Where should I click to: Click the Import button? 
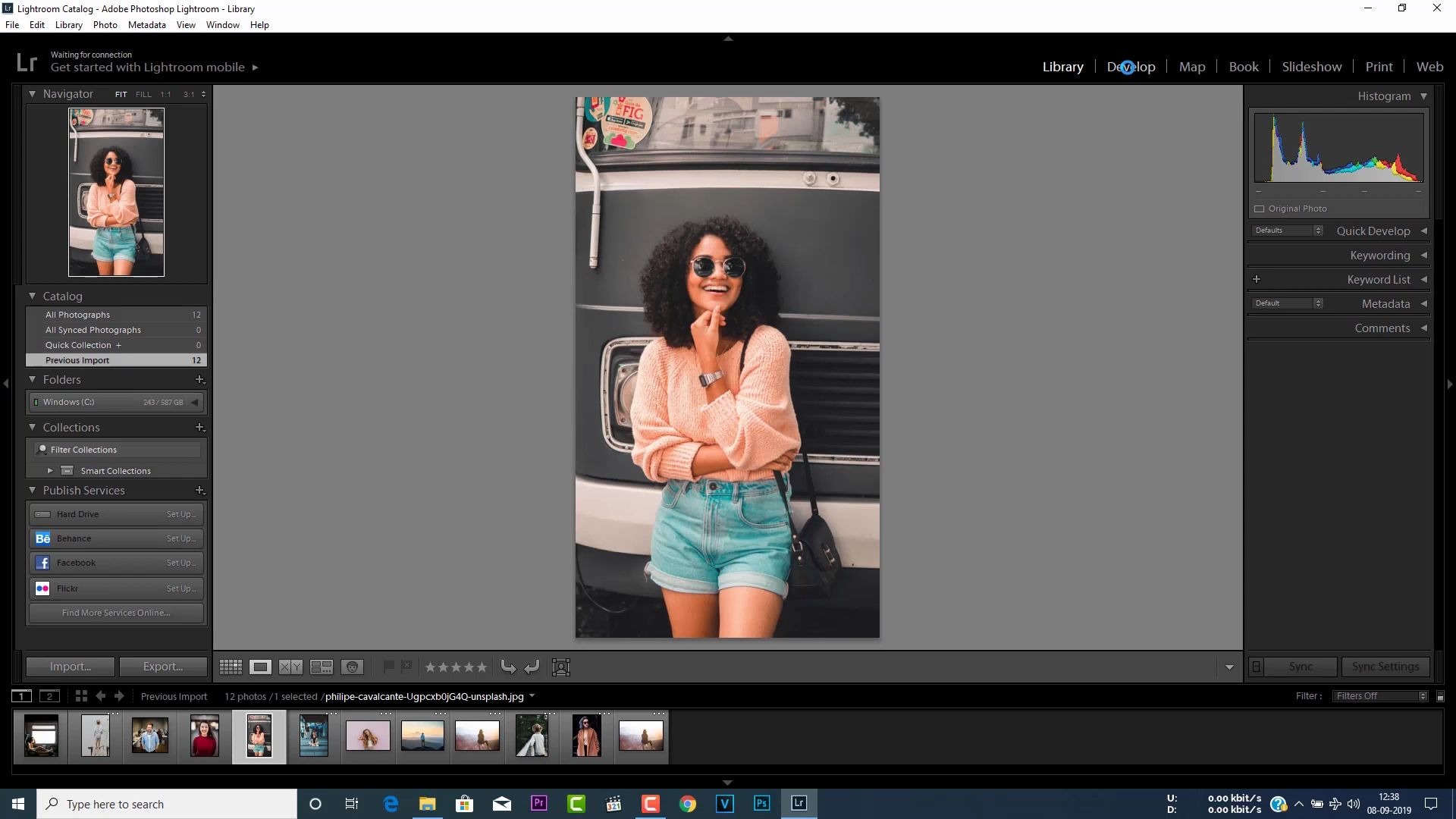(71, 667)
